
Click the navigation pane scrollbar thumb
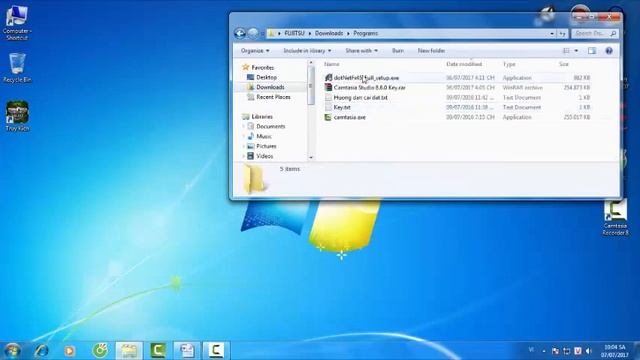(311, 86)
